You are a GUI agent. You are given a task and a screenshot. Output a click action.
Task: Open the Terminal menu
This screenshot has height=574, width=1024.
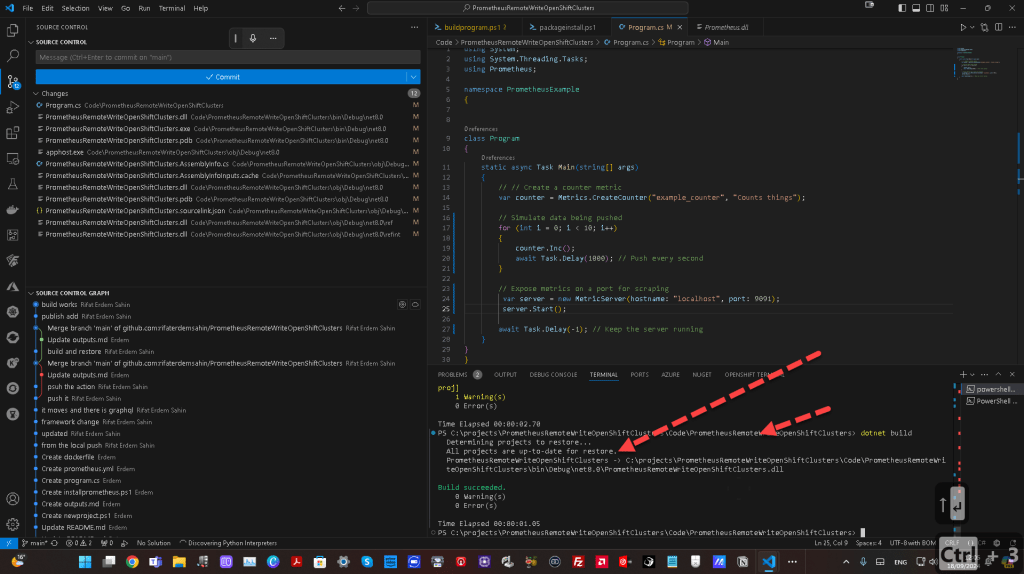coord(172,8)
